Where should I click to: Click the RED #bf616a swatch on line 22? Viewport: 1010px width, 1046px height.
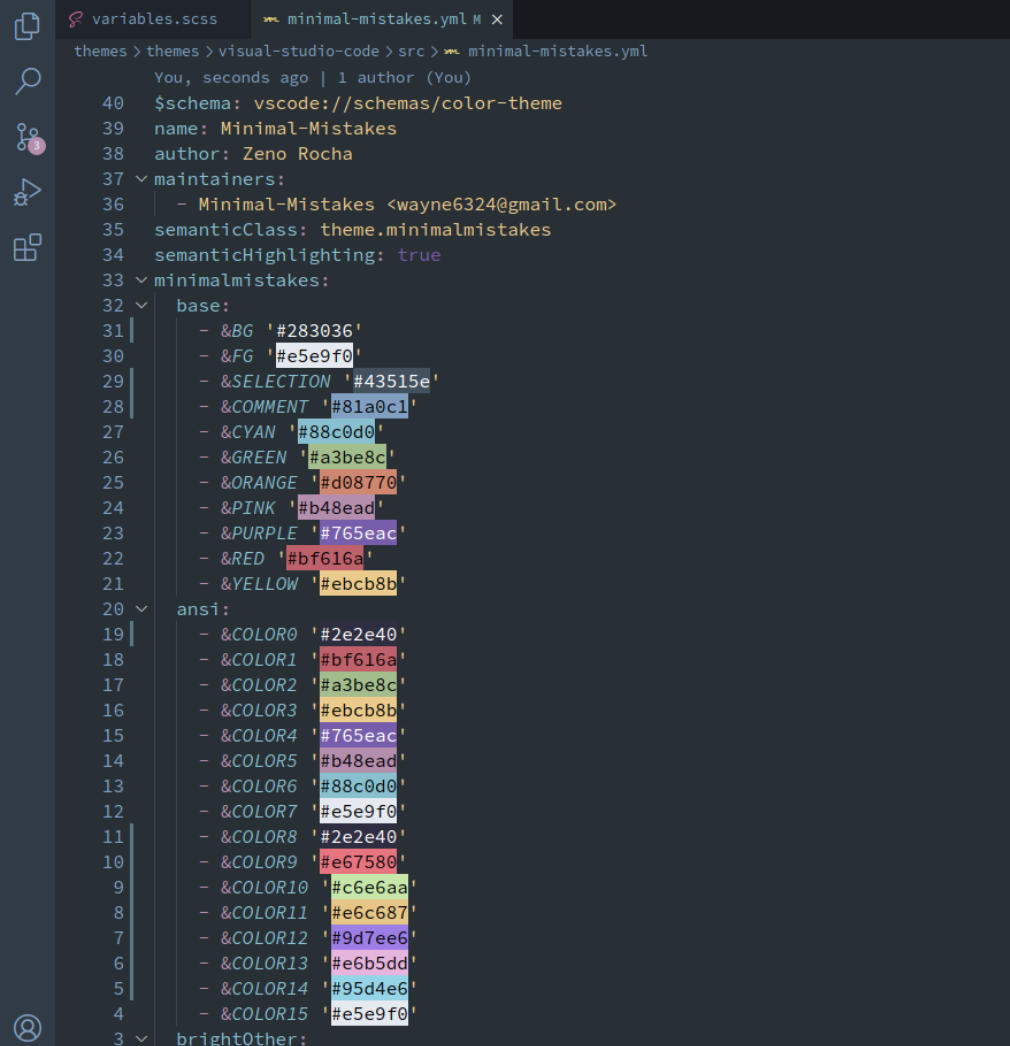[x=325, y=558]
